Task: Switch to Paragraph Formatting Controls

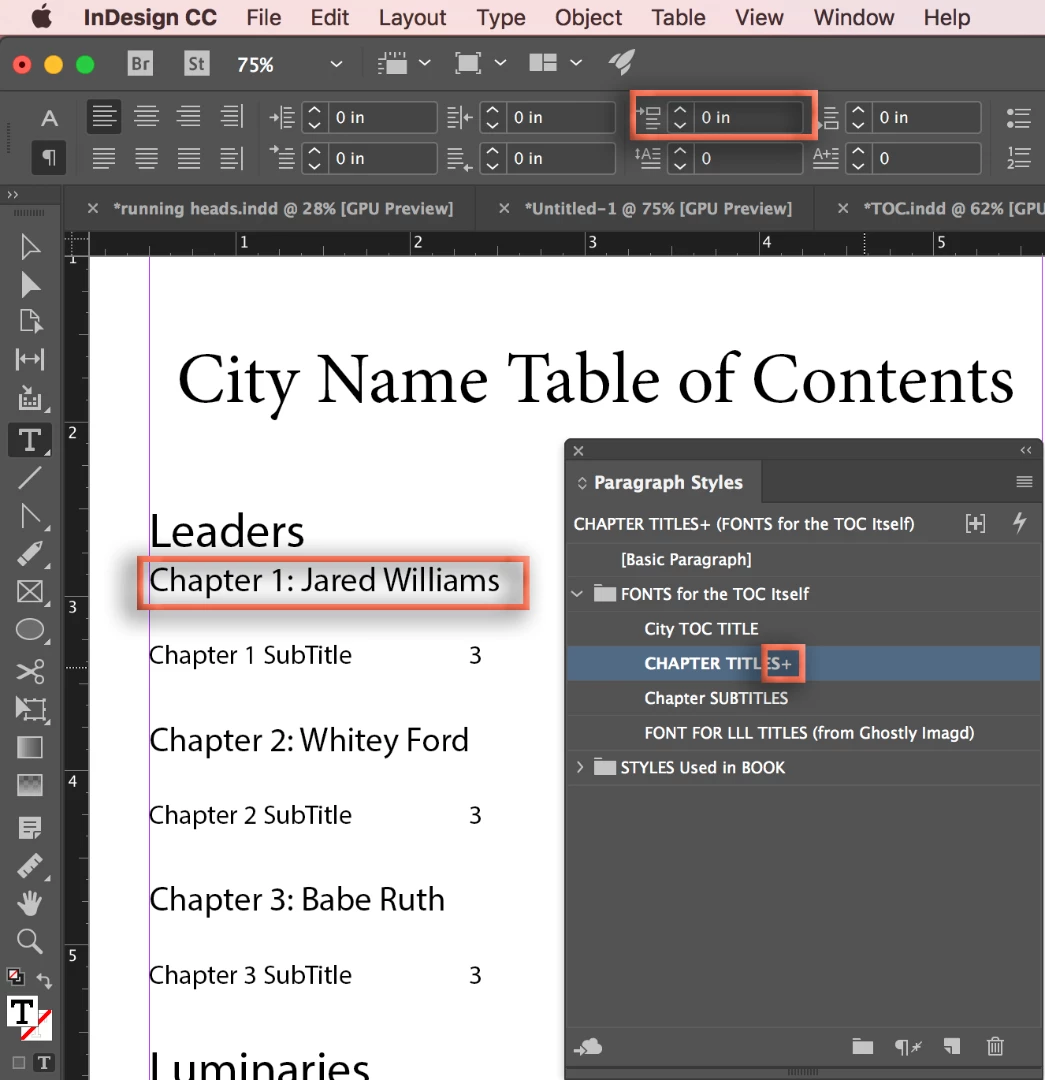Action: (x=49, y=158)
